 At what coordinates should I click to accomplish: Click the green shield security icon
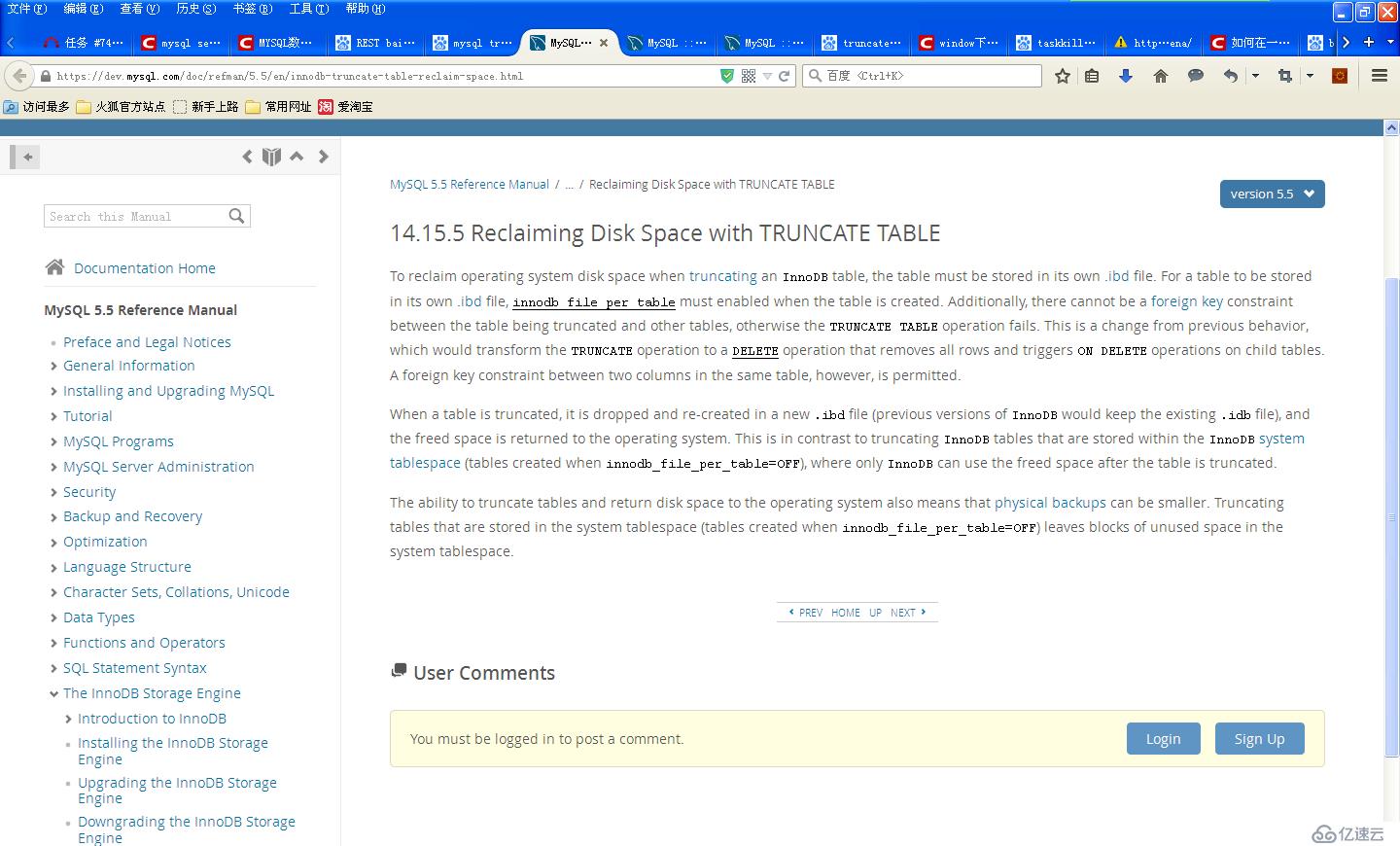pyautogui.click(x=727, y=76)
